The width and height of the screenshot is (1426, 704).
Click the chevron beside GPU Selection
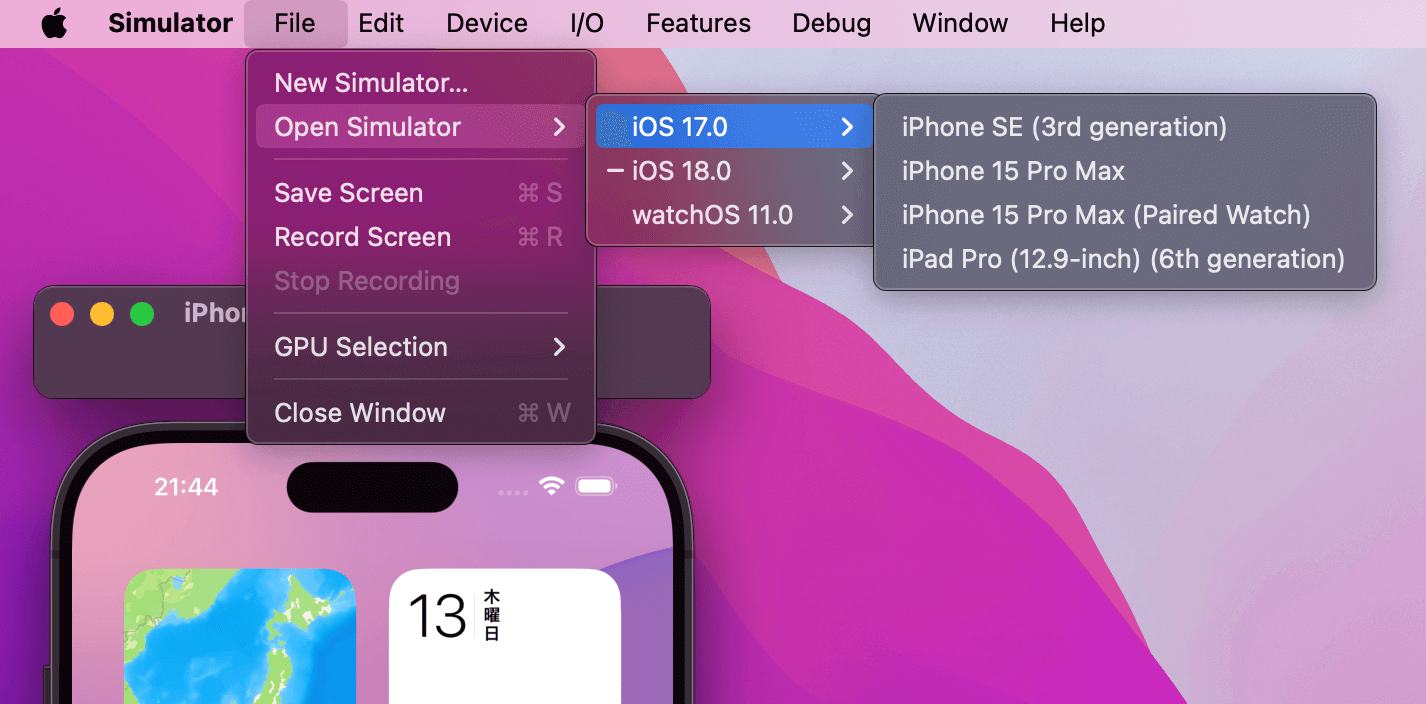pyautogui.click(x=559, y=347)
